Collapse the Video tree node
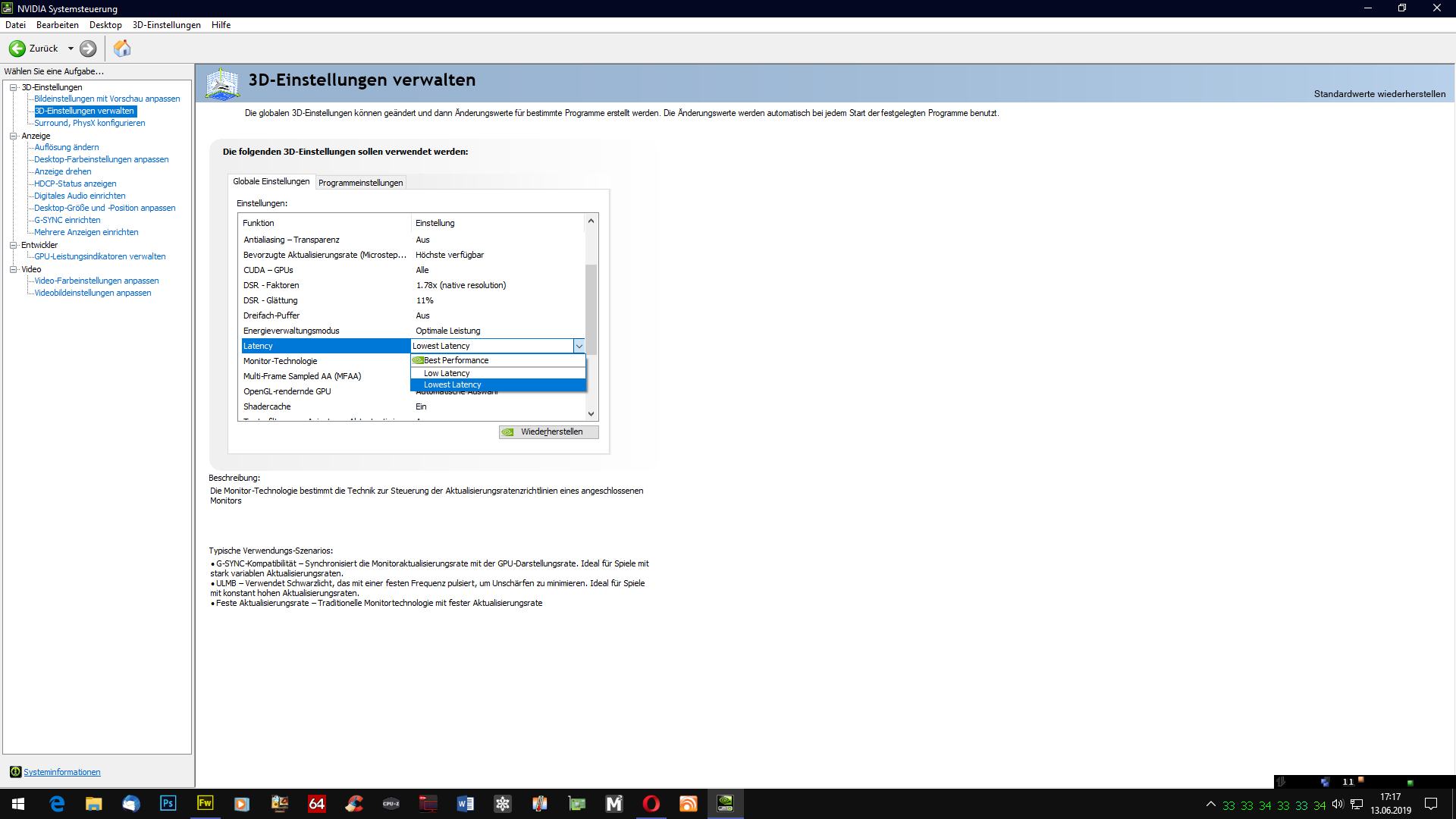This screenshot has height=819, width=1456. click(x=13, y=269)
